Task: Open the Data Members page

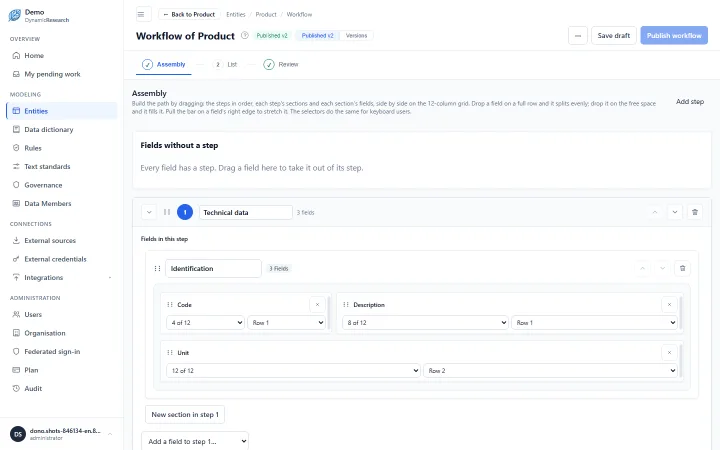Action: tap(62, 203)
